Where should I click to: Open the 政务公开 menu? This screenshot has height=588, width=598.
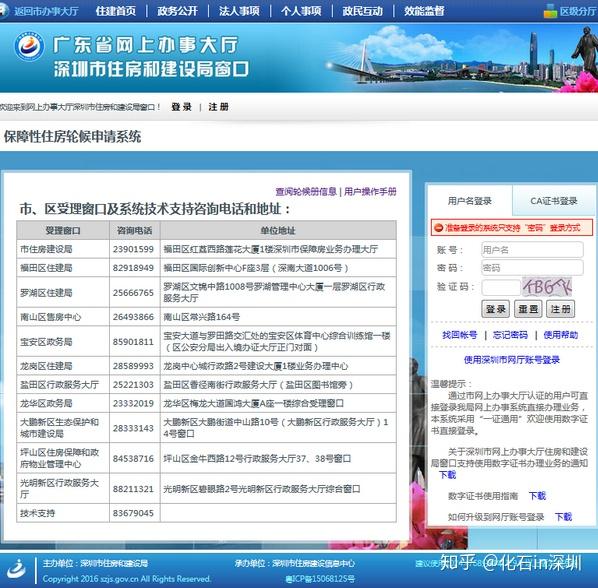point(177,11)
